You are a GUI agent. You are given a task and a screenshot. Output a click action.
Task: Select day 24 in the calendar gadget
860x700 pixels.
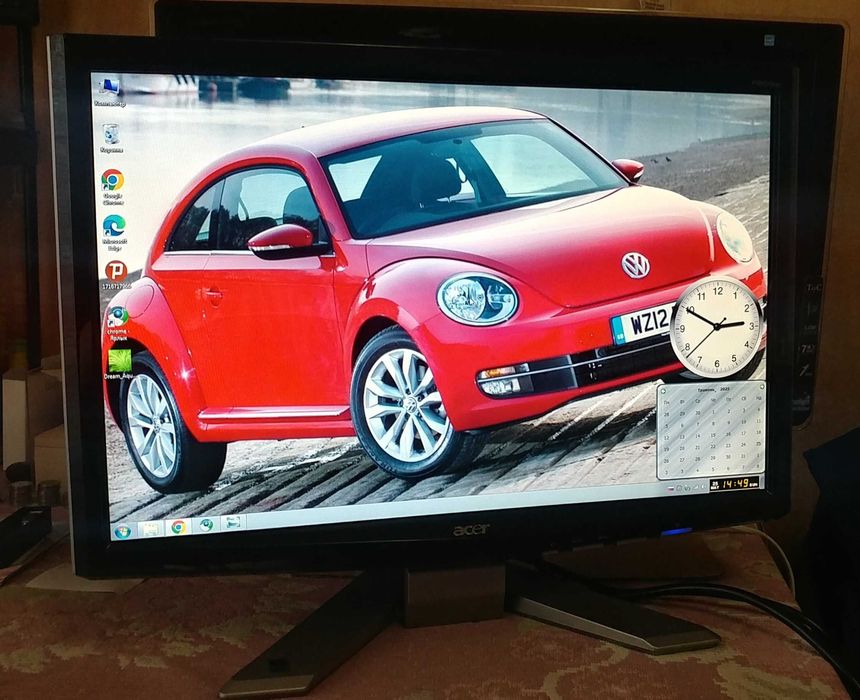743,445
